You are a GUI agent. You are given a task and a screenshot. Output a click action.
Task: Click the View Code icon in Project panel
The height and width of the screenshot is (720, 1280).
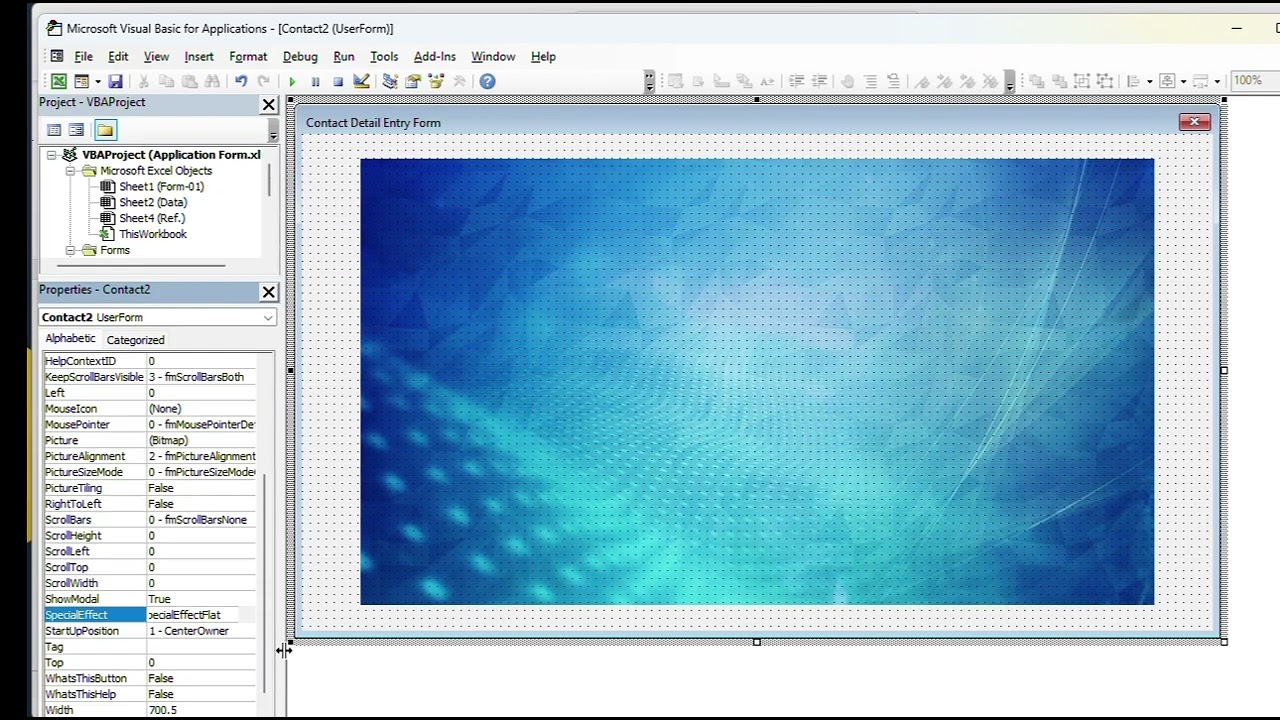pyautogui.click(x=54, y=130)
